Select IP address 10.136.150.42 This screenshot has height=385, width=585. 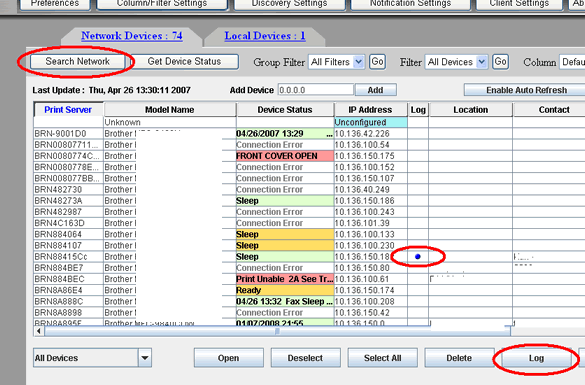[x=370, y=313]
